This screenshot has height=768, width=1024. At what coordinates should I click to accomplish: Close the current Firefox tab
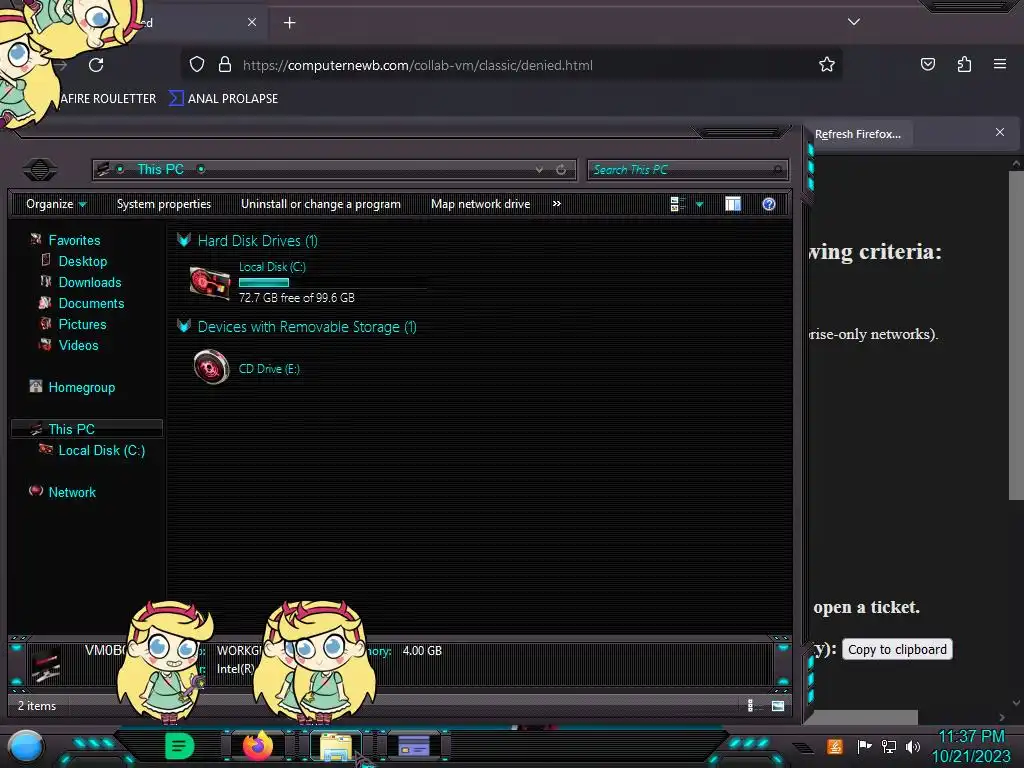coord(252,22)
